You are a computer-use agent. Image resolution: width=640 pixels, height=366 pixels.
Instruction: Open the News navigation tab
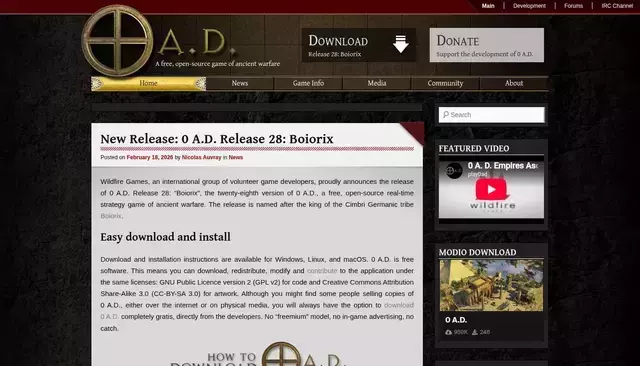click(240, 83)
